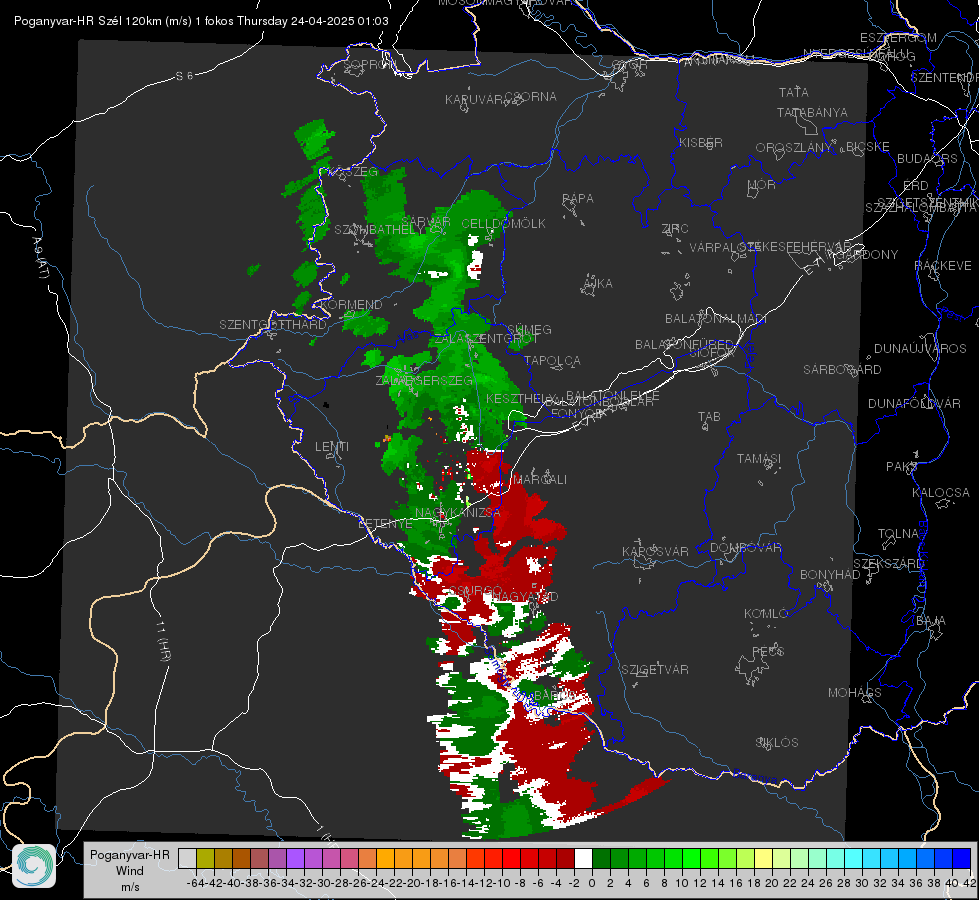
Task: Click the light gray swatch starting the wind legend
Action: tap(187, 858)
